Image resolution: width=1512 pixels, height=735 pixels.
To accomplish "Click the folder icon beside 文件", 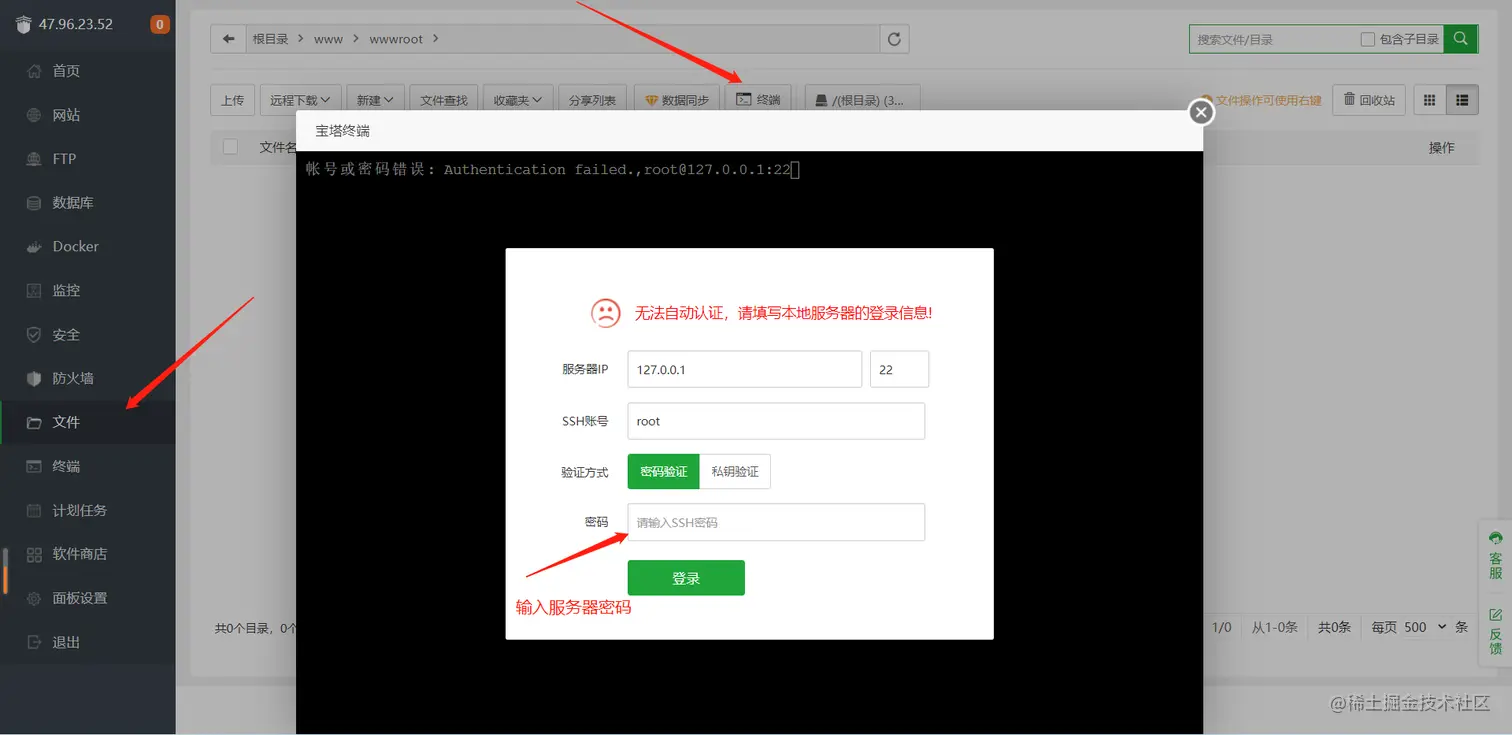I will point(34,423).
